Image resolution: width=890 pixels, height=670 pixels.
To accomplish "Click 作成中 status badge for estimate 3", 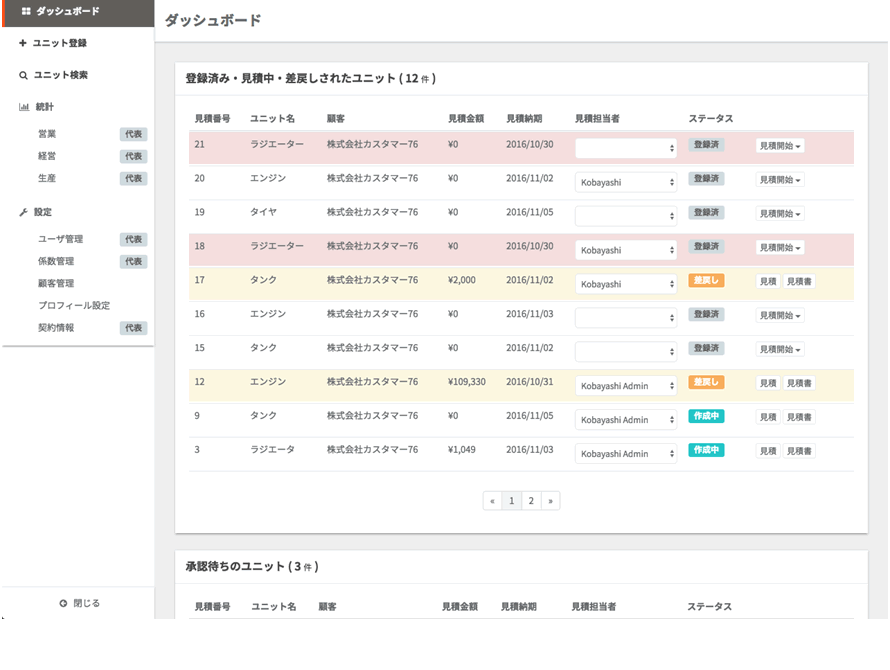I will pos(706,450).
